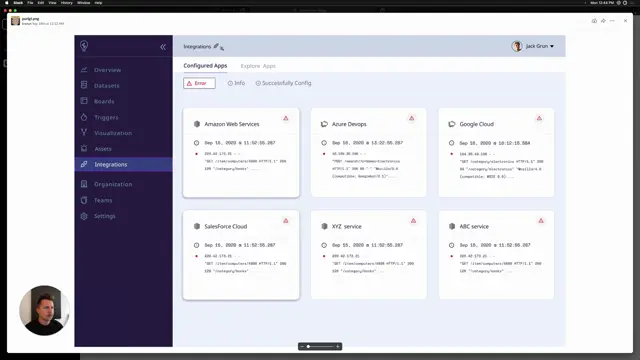Open the Help menu in the menu bar
This screenshot has width=640, height=360.
pos(98,3)
